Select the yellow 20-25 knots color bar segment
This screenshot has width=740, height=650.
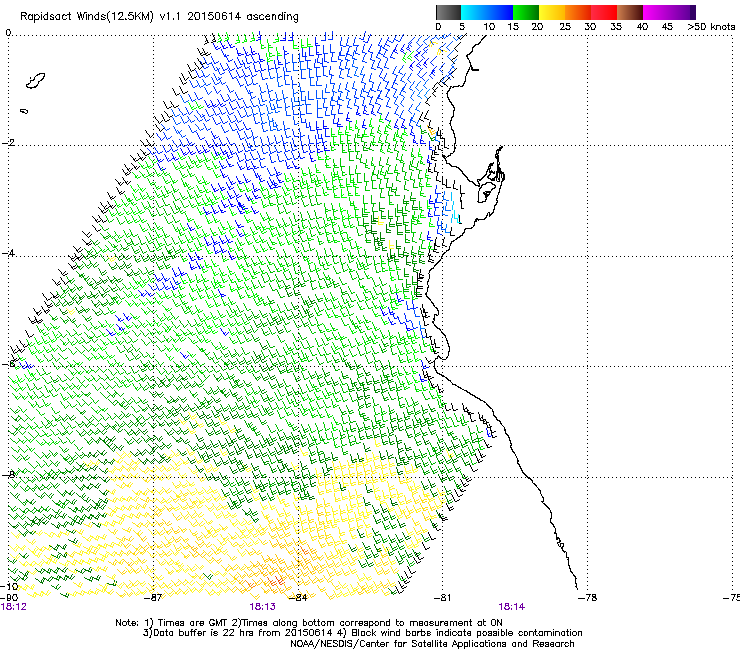[x=552, y=12]
